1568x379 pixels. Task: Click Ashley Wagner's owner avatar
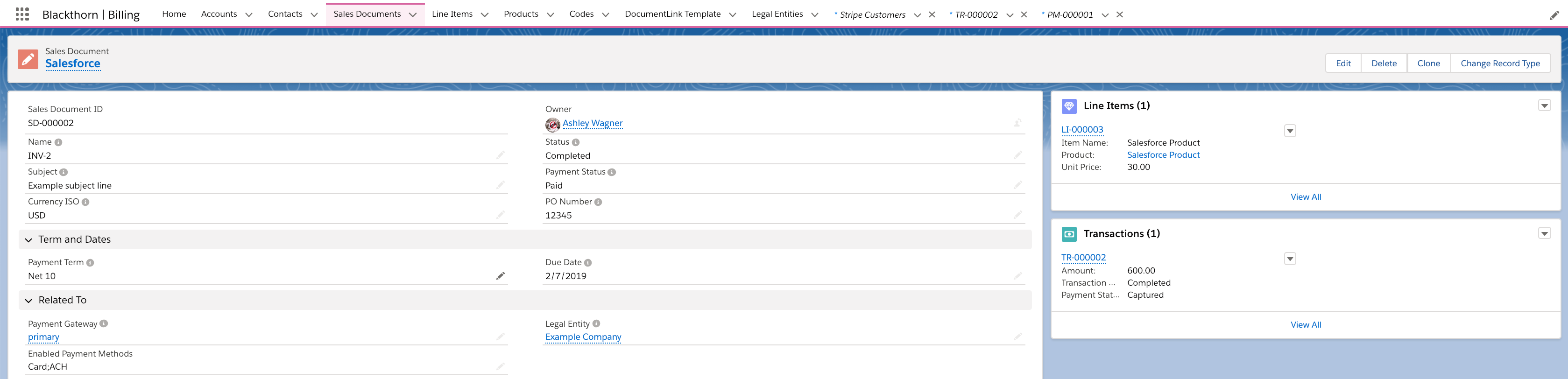point(553,124)
